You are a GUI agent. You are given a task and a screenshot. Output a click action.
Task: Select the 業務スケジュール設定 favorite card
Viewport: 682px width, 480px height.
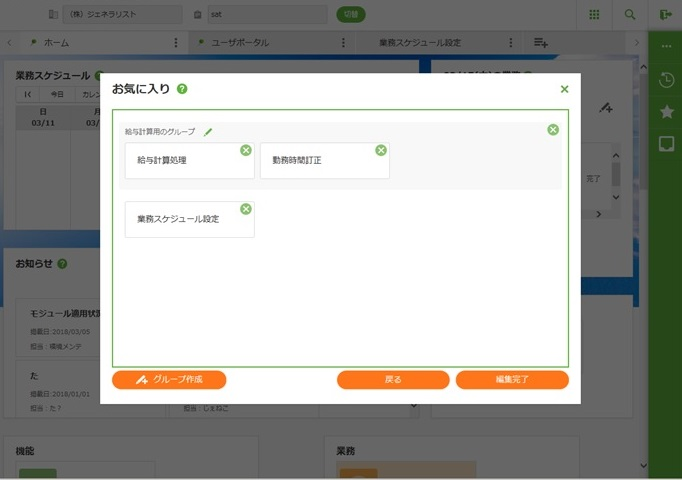(190, 219)
